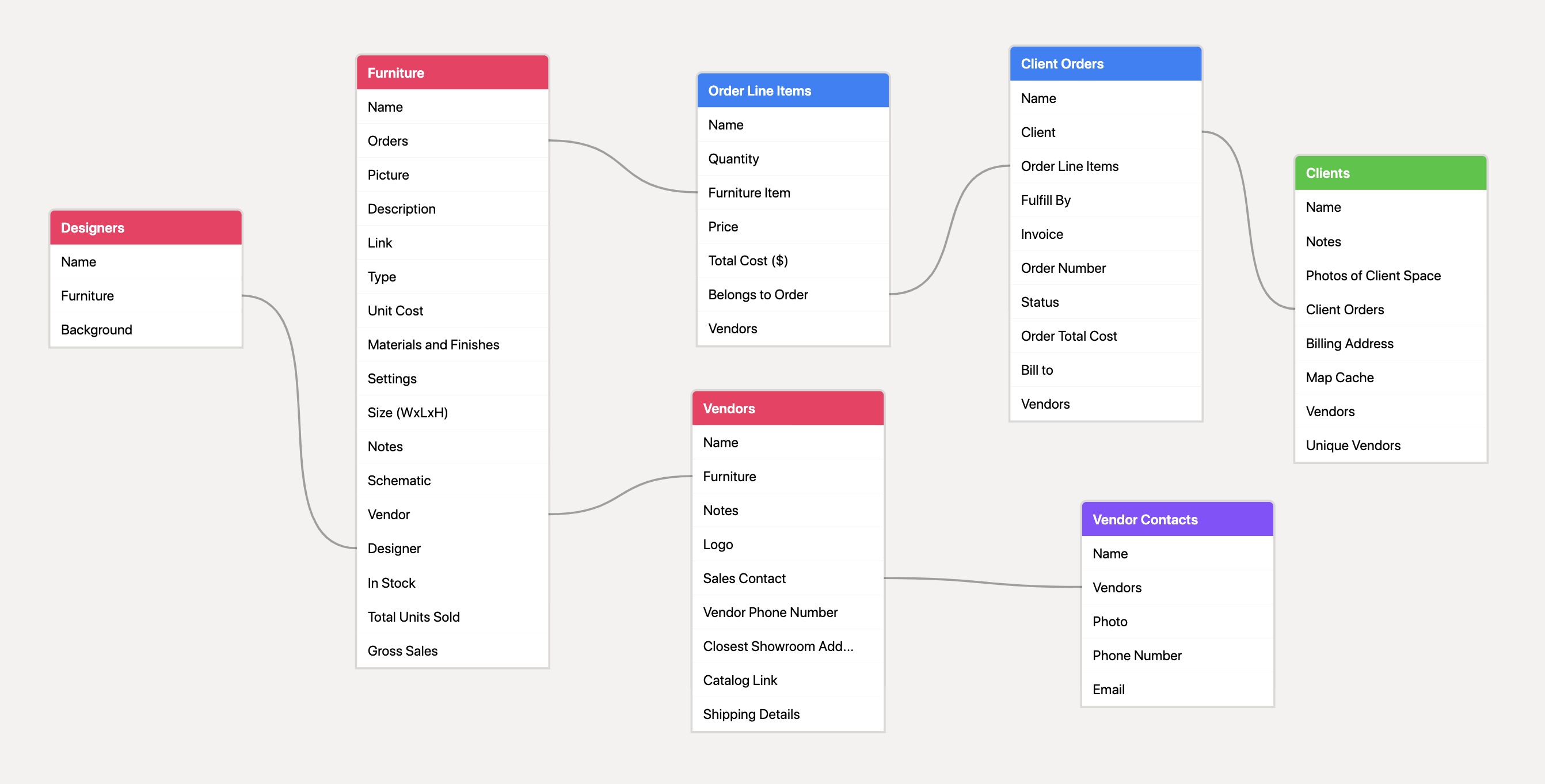This screenshot has height=784, width=1545.
Task: Click the Vendor Contacts table header
Action: coord(1176,518)
